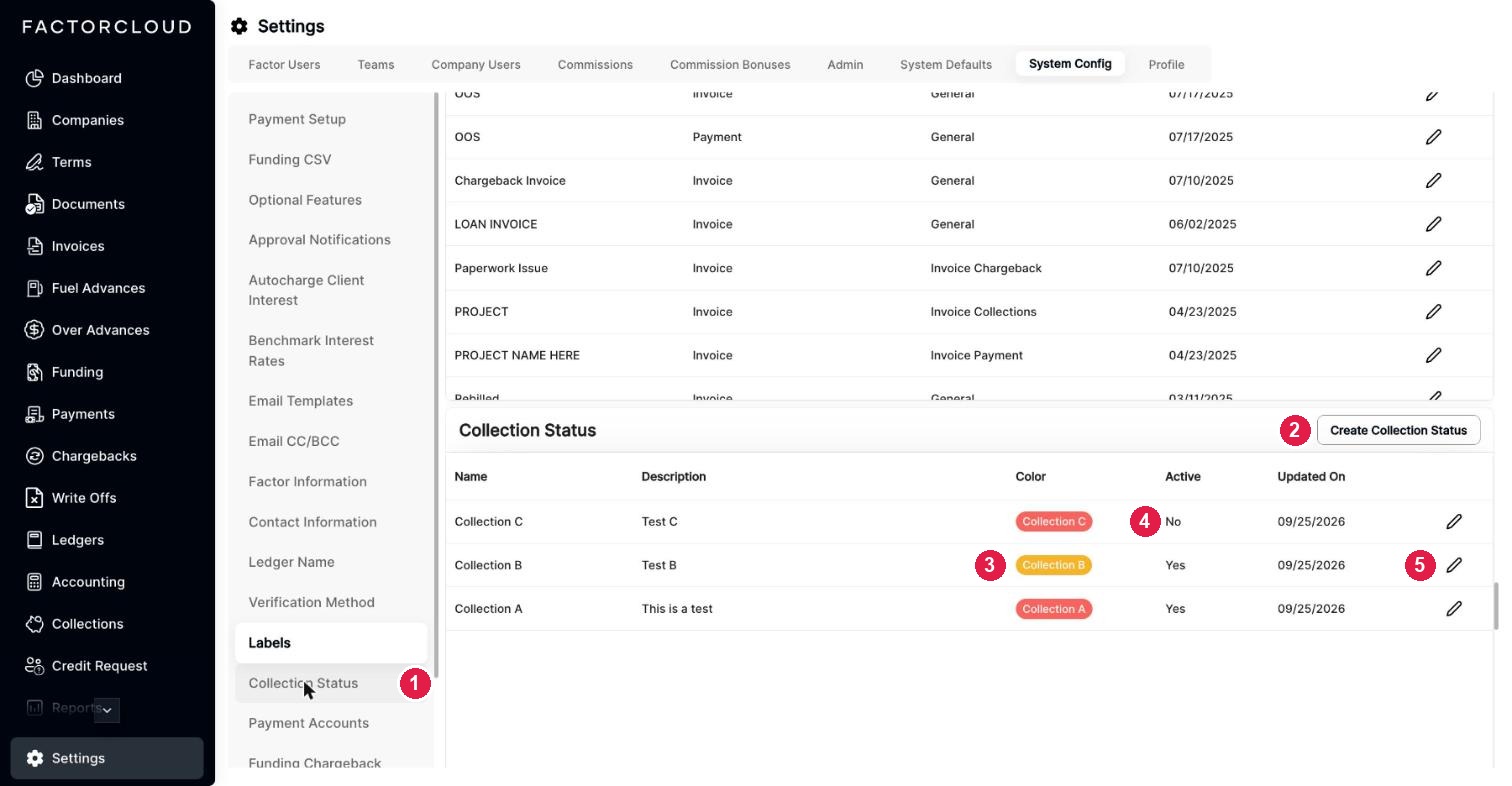
Task: Open the Accounting calculator icon
Action: point(34,582)
